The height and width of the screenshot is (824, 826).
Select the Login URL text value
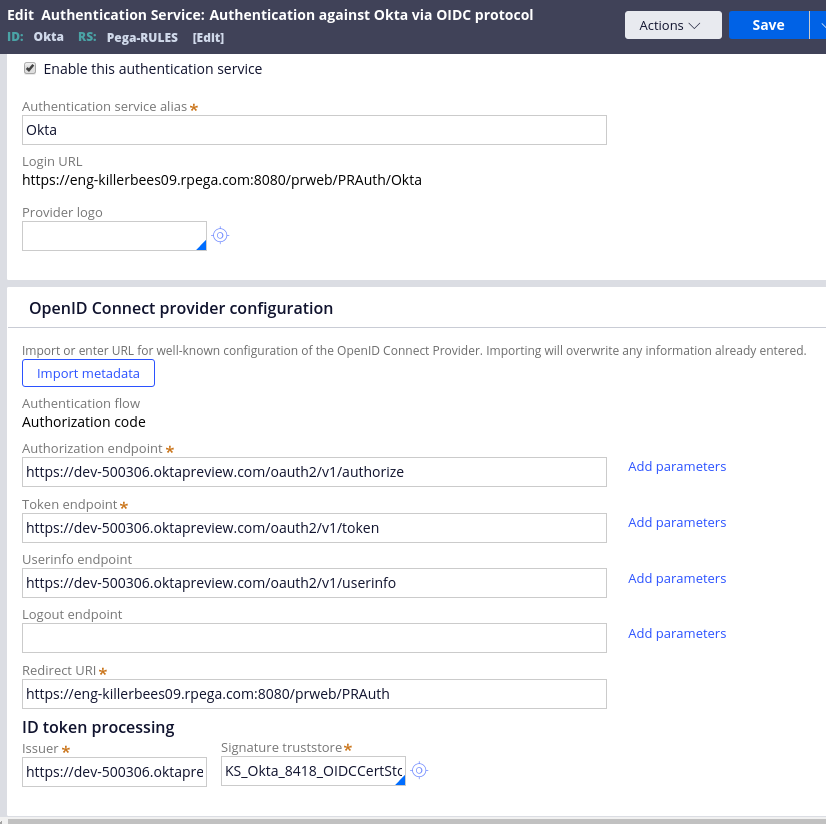click(222, 180)
